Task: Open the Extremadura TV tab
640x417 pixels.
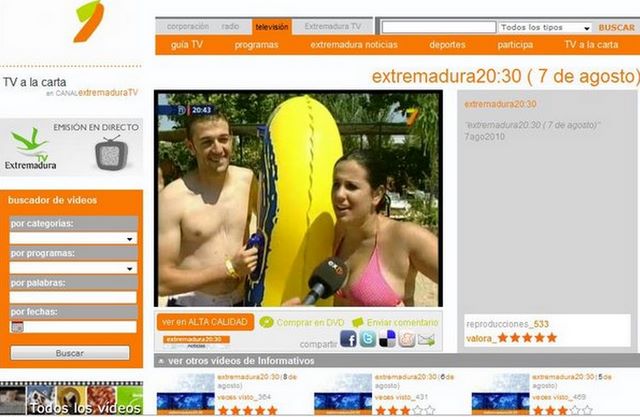Action: pyautogui.click(x=333, y=27)
